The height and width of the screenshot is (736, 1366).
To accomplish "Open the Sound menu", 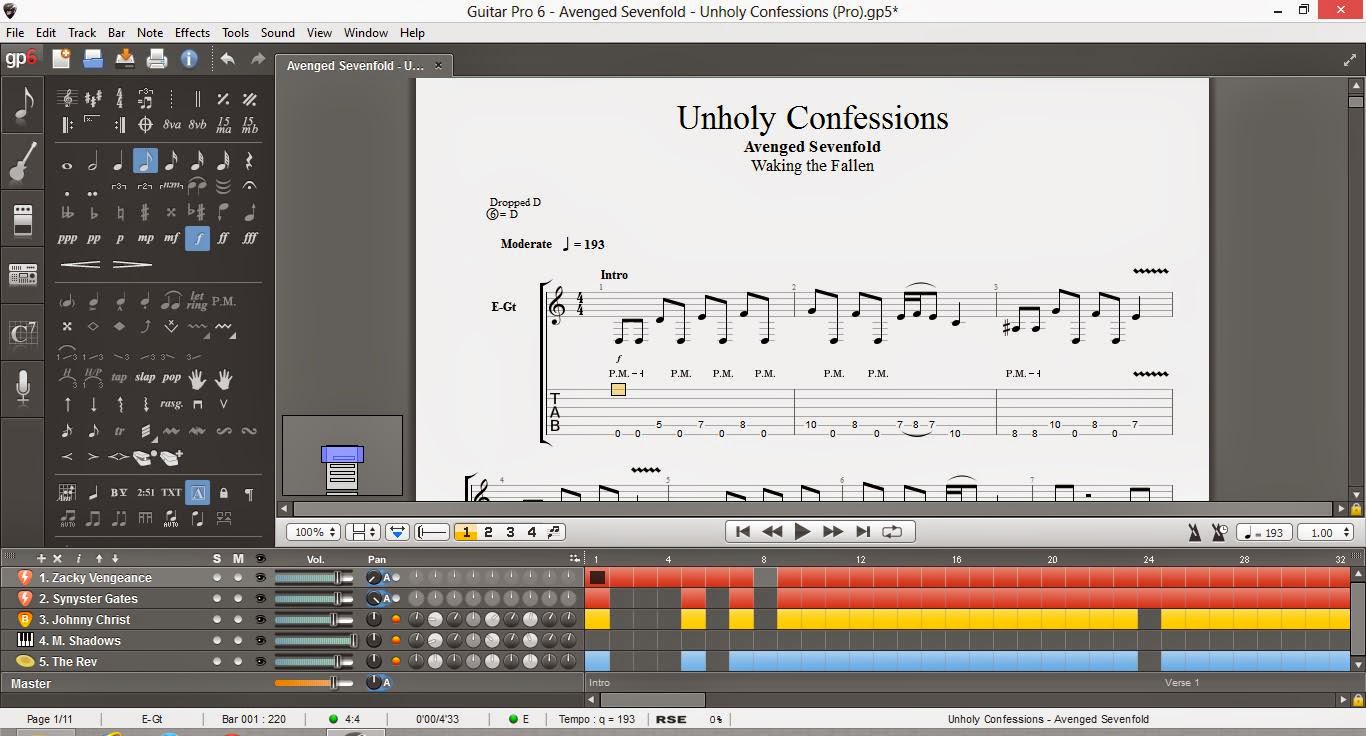I will [x=277, y=32].
